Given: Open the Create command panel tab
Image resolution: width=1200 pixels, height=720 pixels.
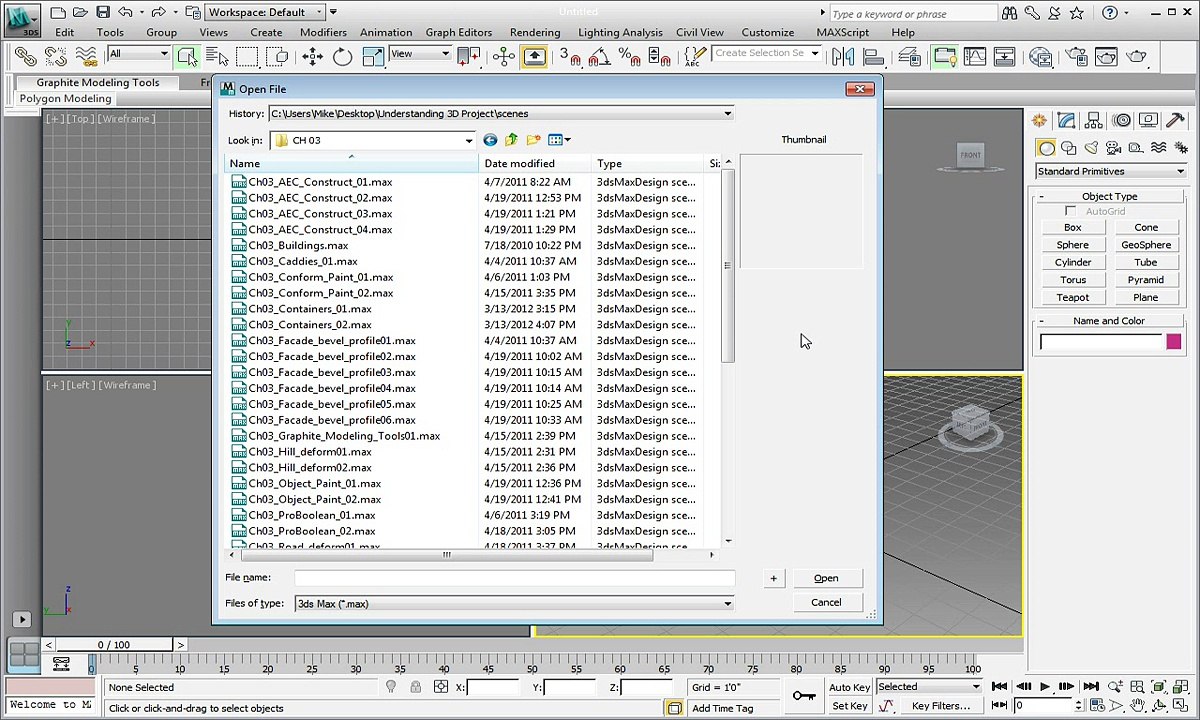Looking at the screenshot, I should click(1040, 121).
